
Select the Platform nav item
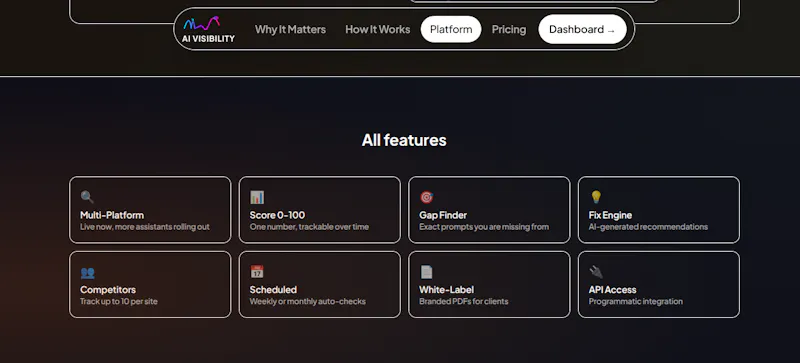[451, 29]
